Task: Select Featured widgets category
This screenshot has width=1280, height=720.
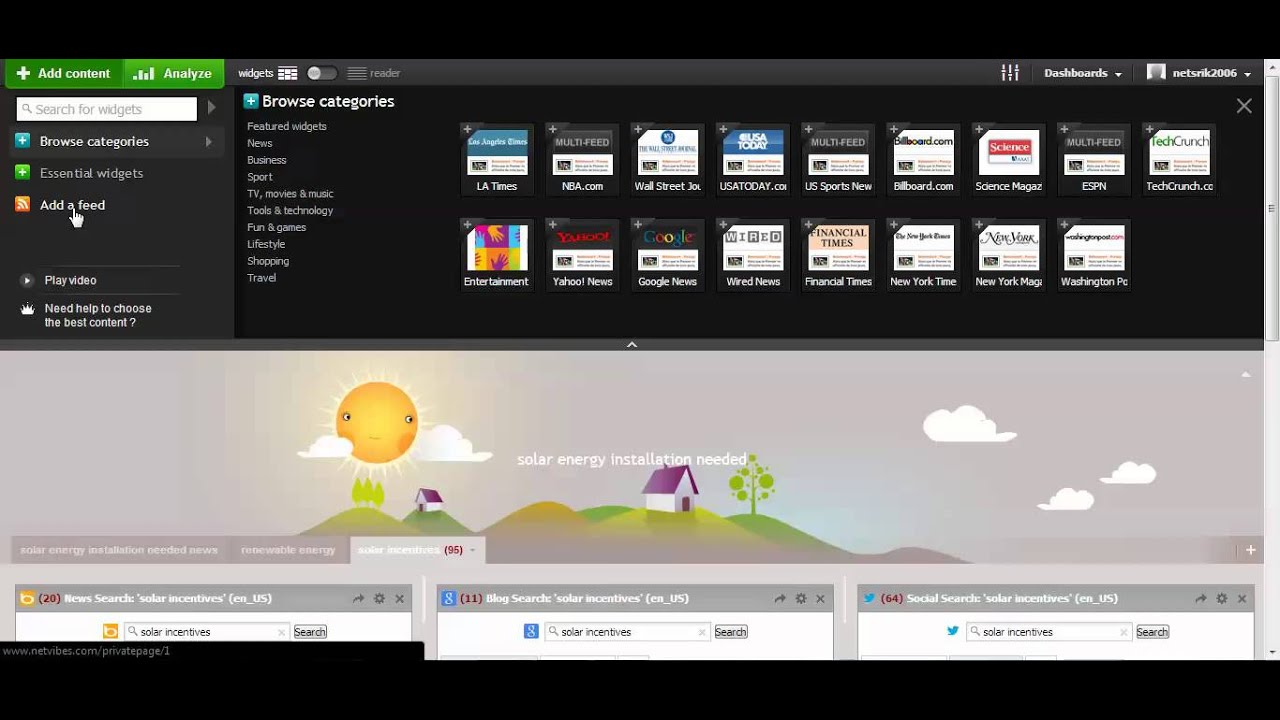Action: (x=287, y=126)
